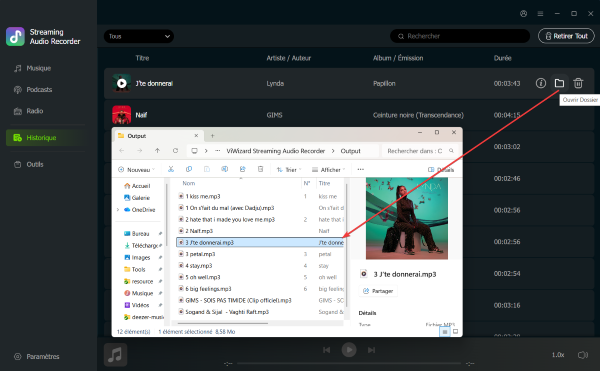Expand the Tous filter dropdown

point(139,36)
